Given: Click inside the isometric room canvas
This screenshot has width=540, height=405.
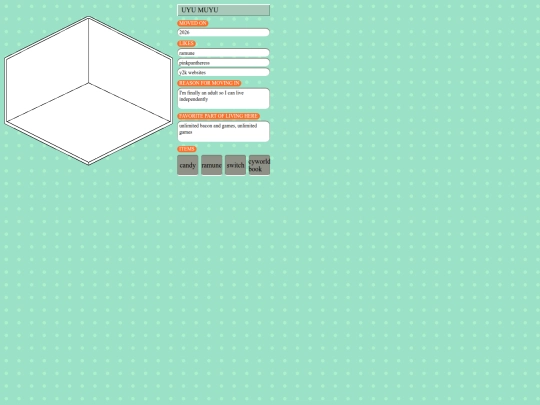Looking at the screenshot, I should coord(89,91).
